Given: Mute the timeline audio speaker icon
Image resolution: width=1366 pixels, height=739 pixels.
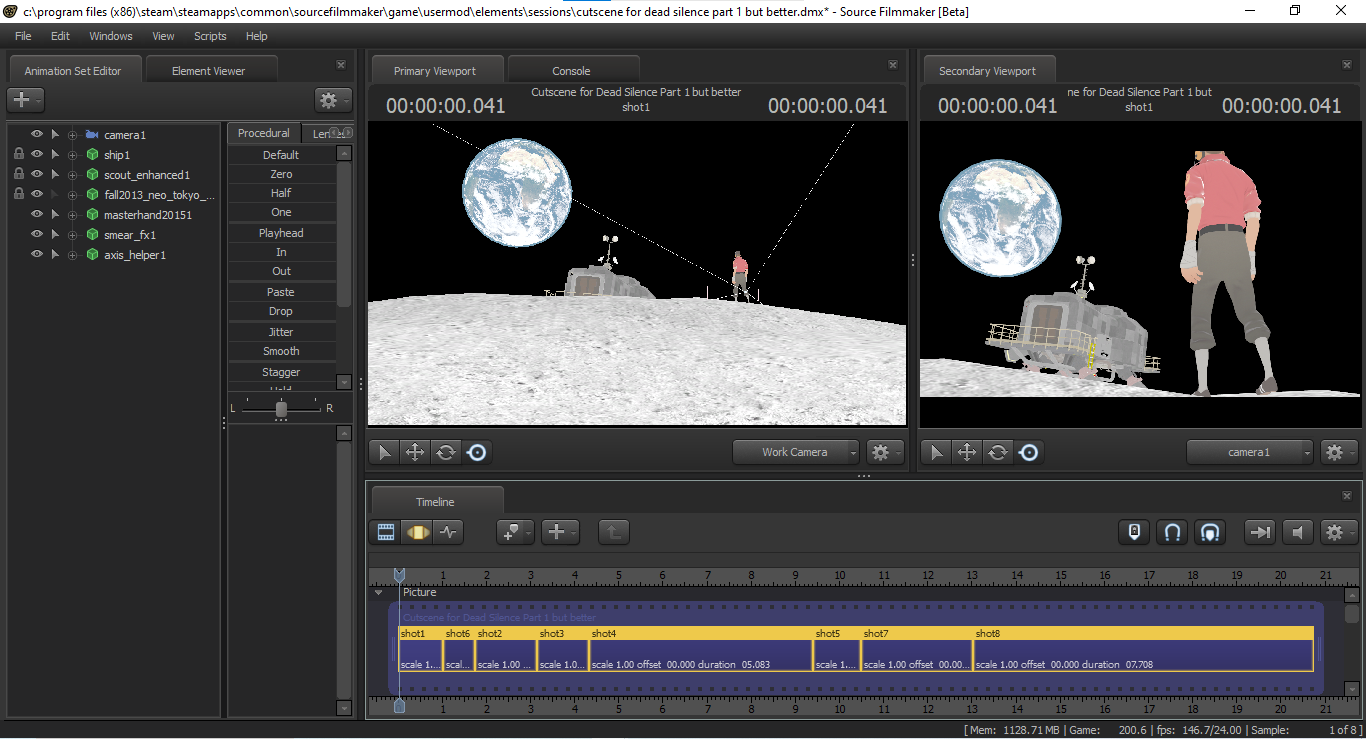Looking at the screenshot, I should click(x=1298, y=533).
